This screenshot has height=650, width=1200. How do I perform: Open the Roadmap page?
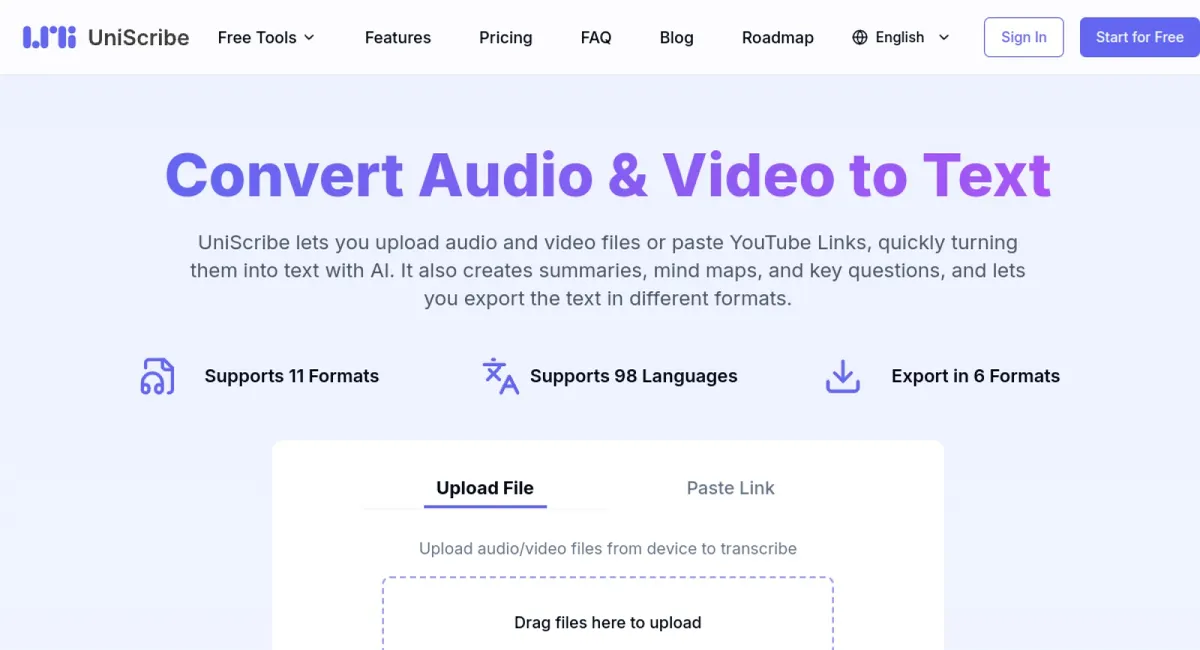(778, 37)
